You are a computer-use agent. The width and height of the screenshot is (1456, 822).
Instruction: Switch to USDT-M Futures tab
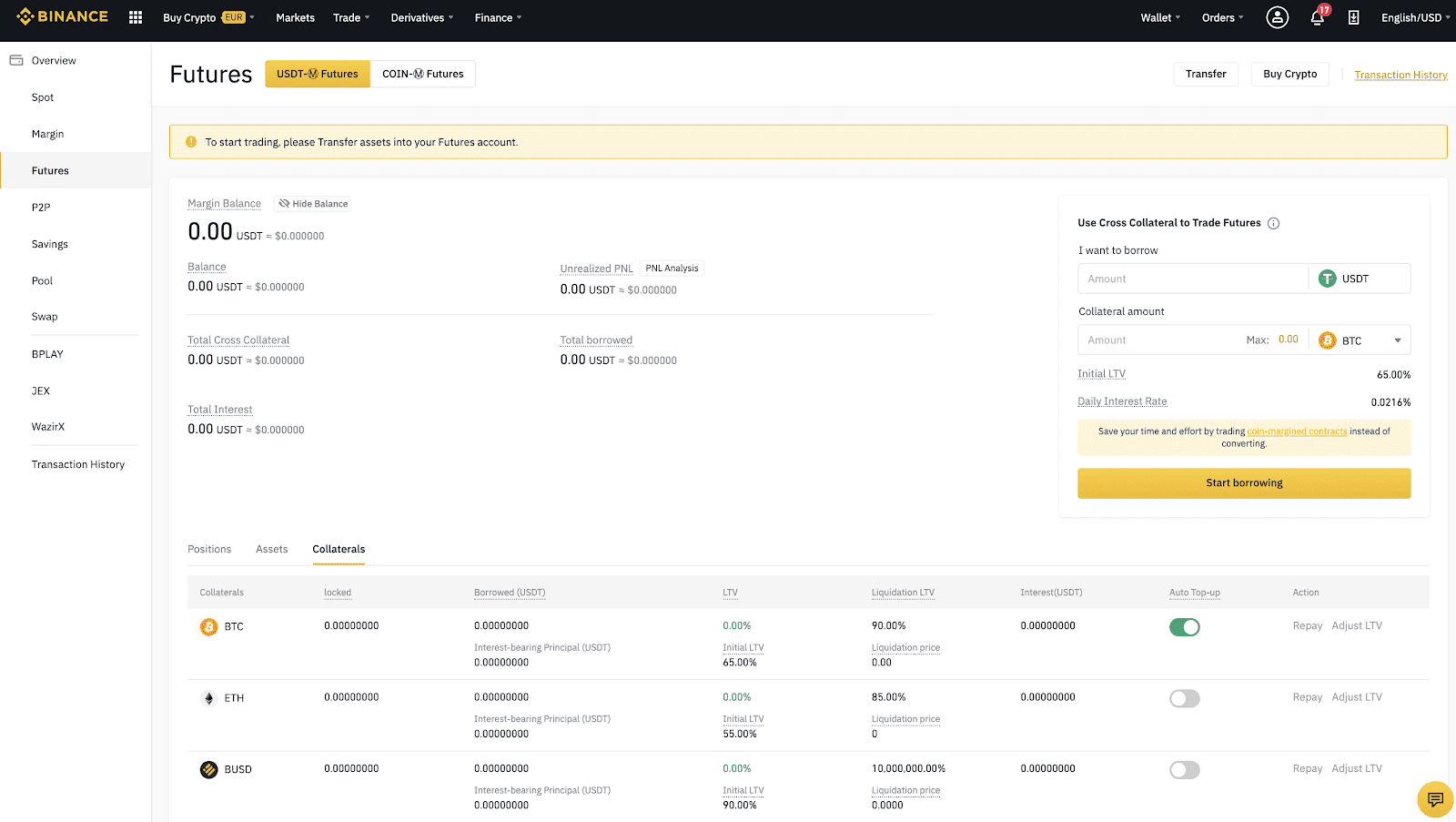click(318, 74)
